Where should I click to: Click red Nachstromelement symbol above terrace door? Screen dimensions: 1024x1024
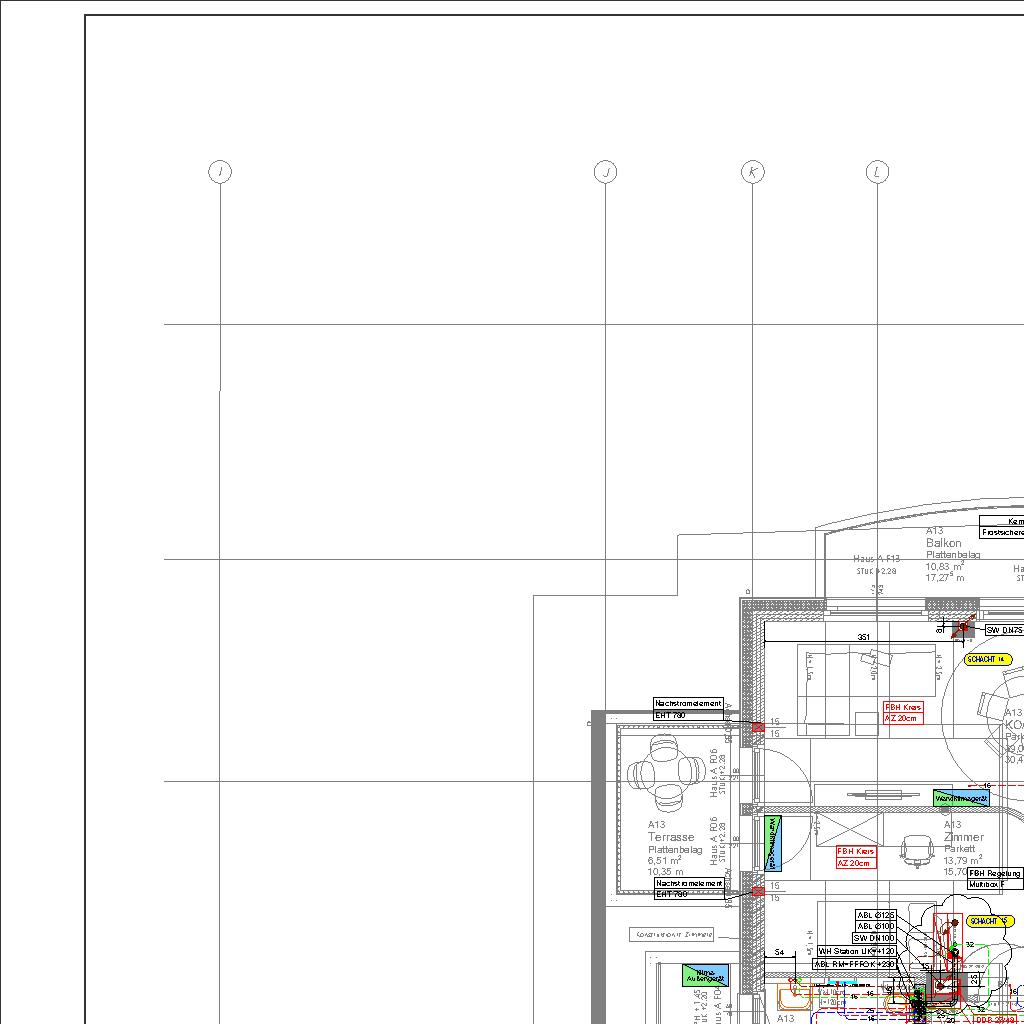758,727
